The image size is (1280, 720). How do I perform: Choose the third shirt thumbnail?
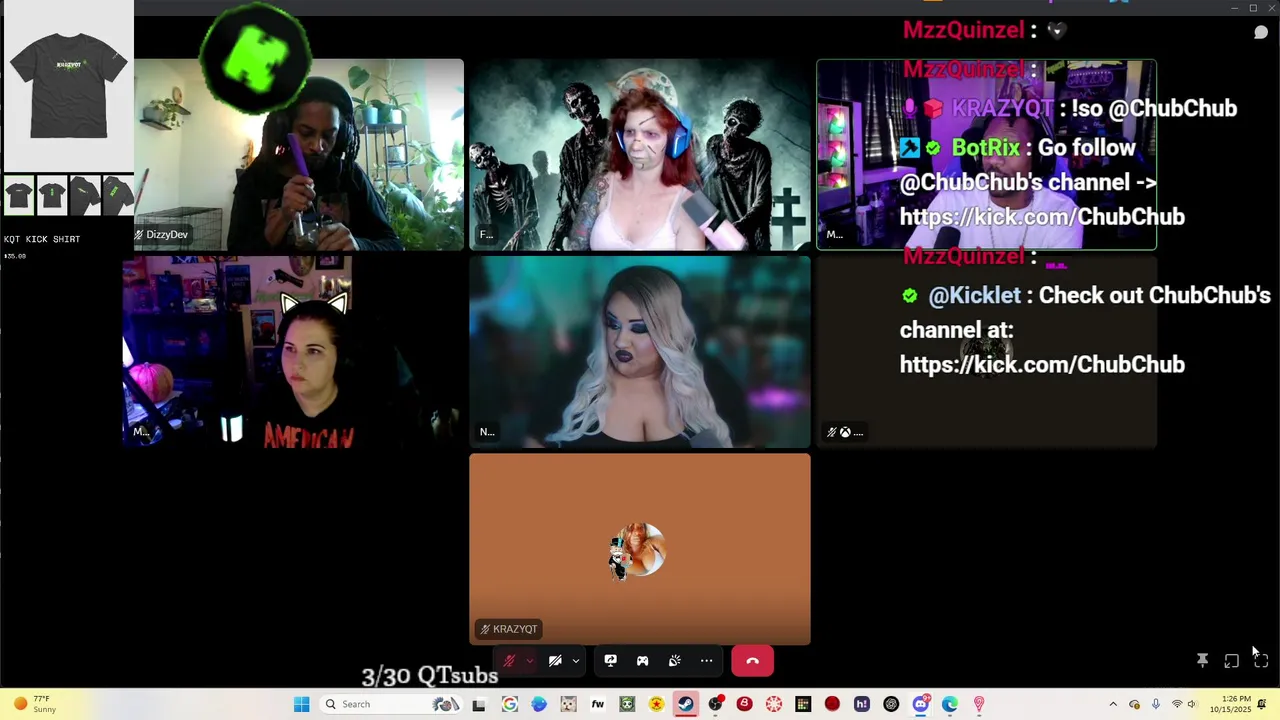pos(85,195)
